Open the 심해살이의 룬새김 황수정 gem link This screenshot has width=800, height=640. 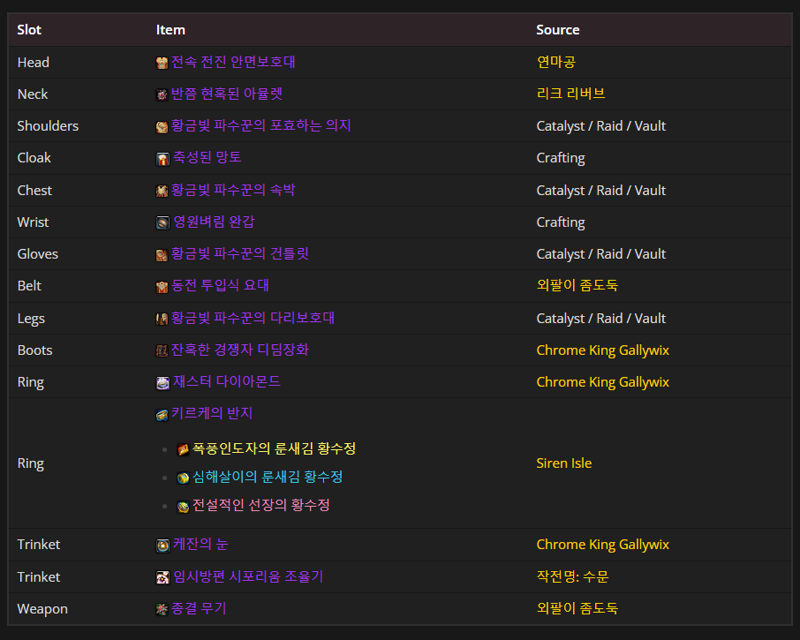[267, 477]
